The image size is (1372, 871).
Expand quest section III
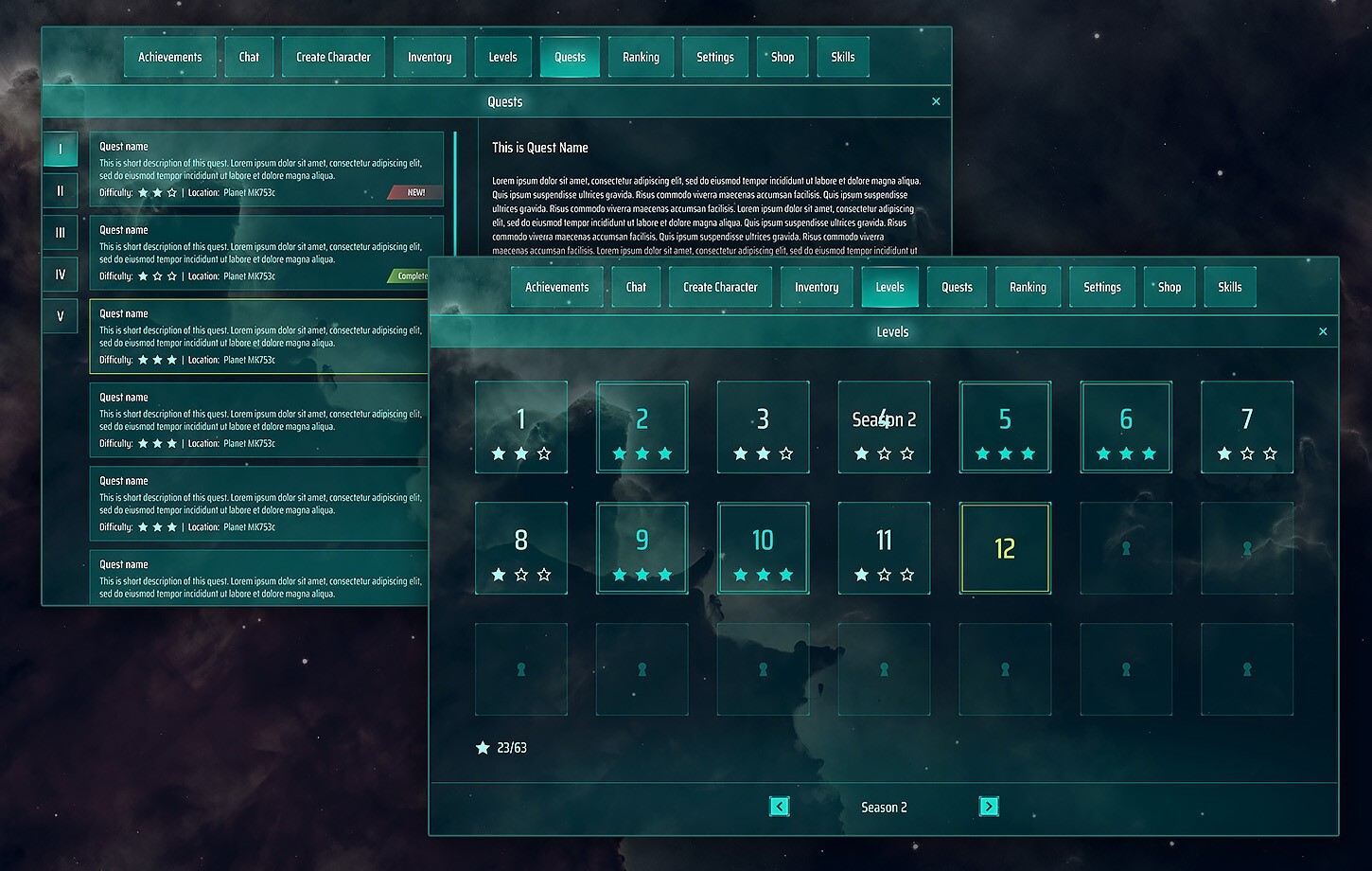[x=60, y=232]
